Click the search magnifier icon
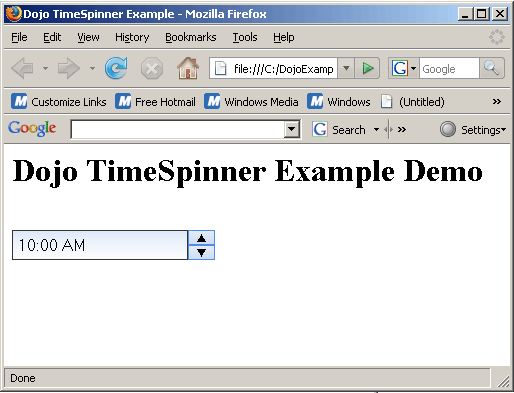Image resolution: width=514 pixels, height=393 pixels. pos(492,68)
